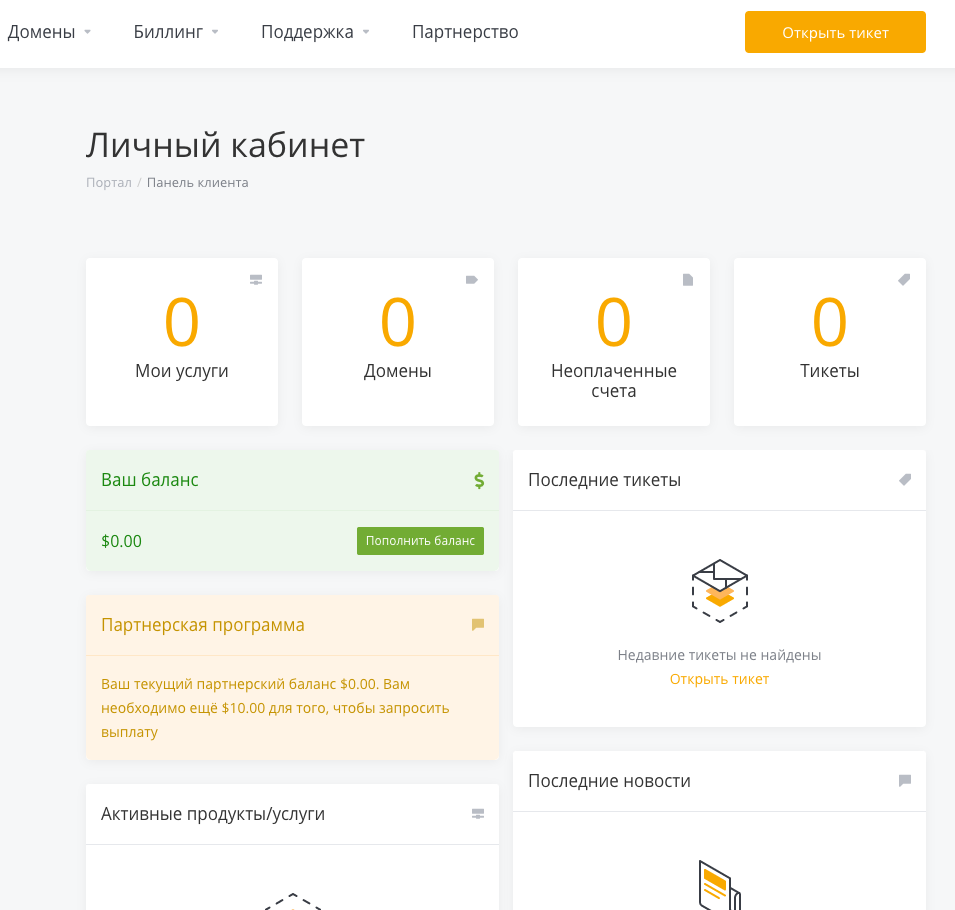Click the flag icon in Последние новости header
The image size is (955, 910).
[905, 781]
